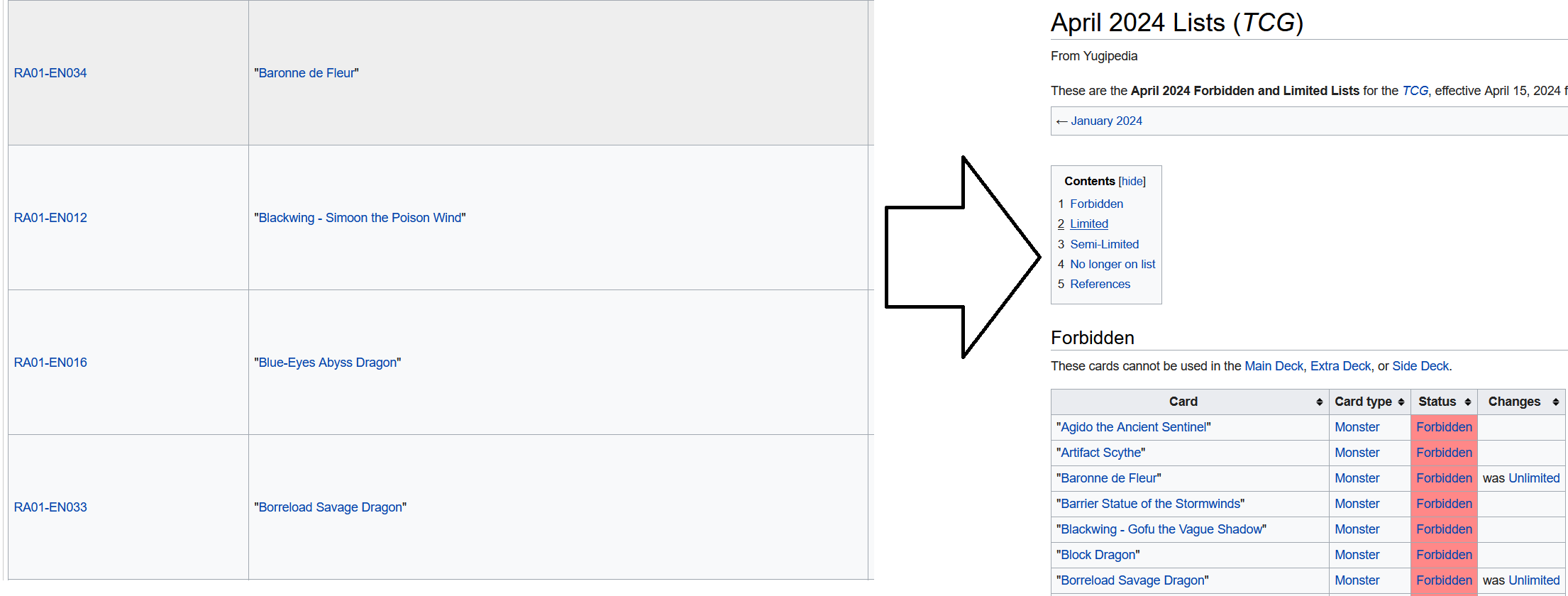
Task: Open set number RA01-EN012
Action: (50, 218)
